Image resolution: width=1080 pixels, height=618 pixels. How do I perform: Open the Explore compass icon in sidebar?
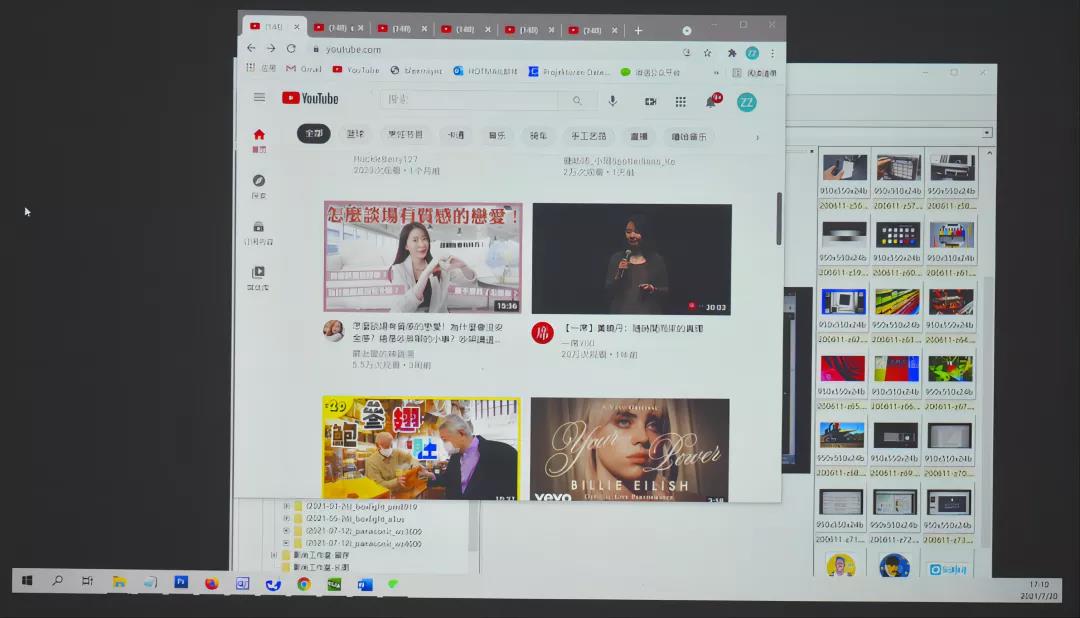point(258,185)
